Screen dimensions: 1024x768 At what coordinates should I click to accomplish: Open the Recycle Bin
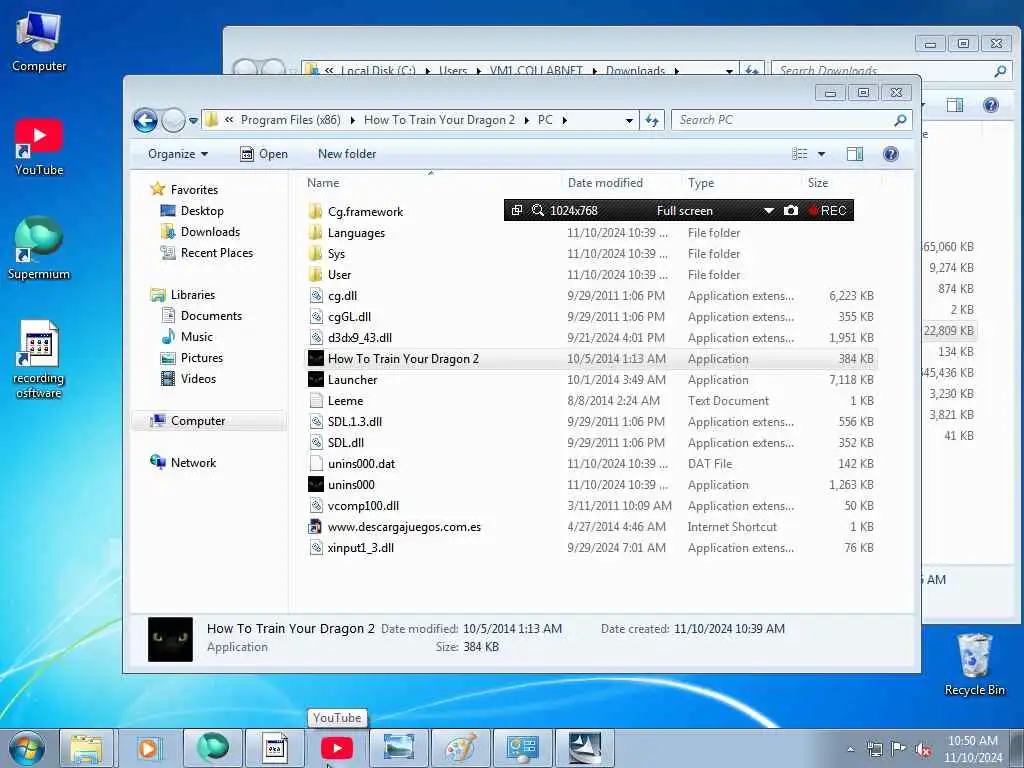point(974,665)
